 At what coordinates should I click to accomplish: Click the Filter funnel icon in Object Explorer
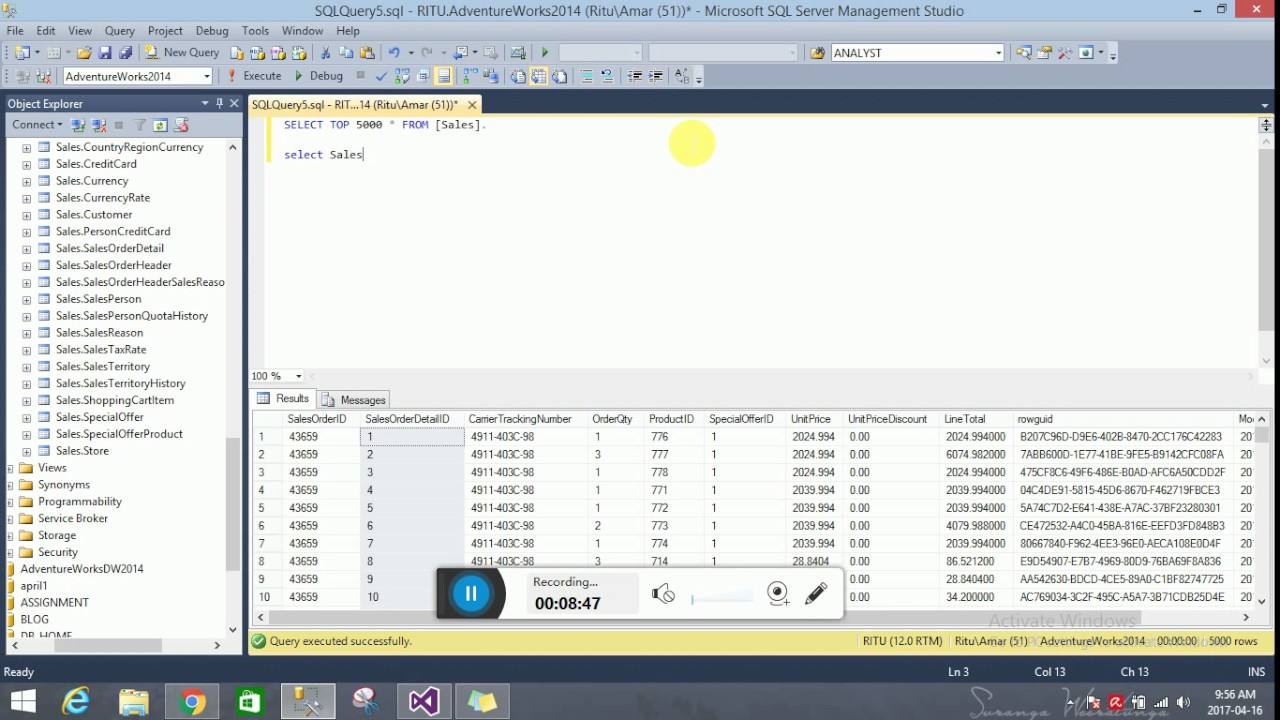pyautogui.click(x=140, y=125)
